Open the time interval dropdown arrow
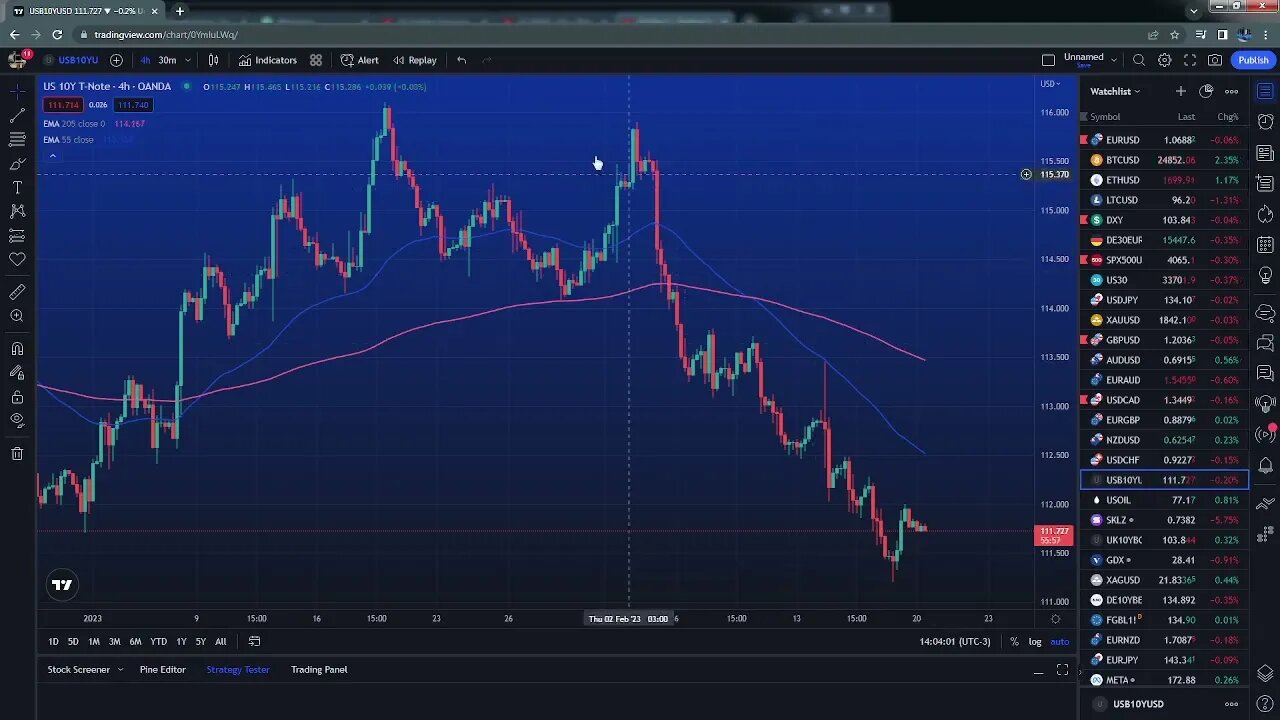This screenshot has width=1280, height=720. click(187, 60)
